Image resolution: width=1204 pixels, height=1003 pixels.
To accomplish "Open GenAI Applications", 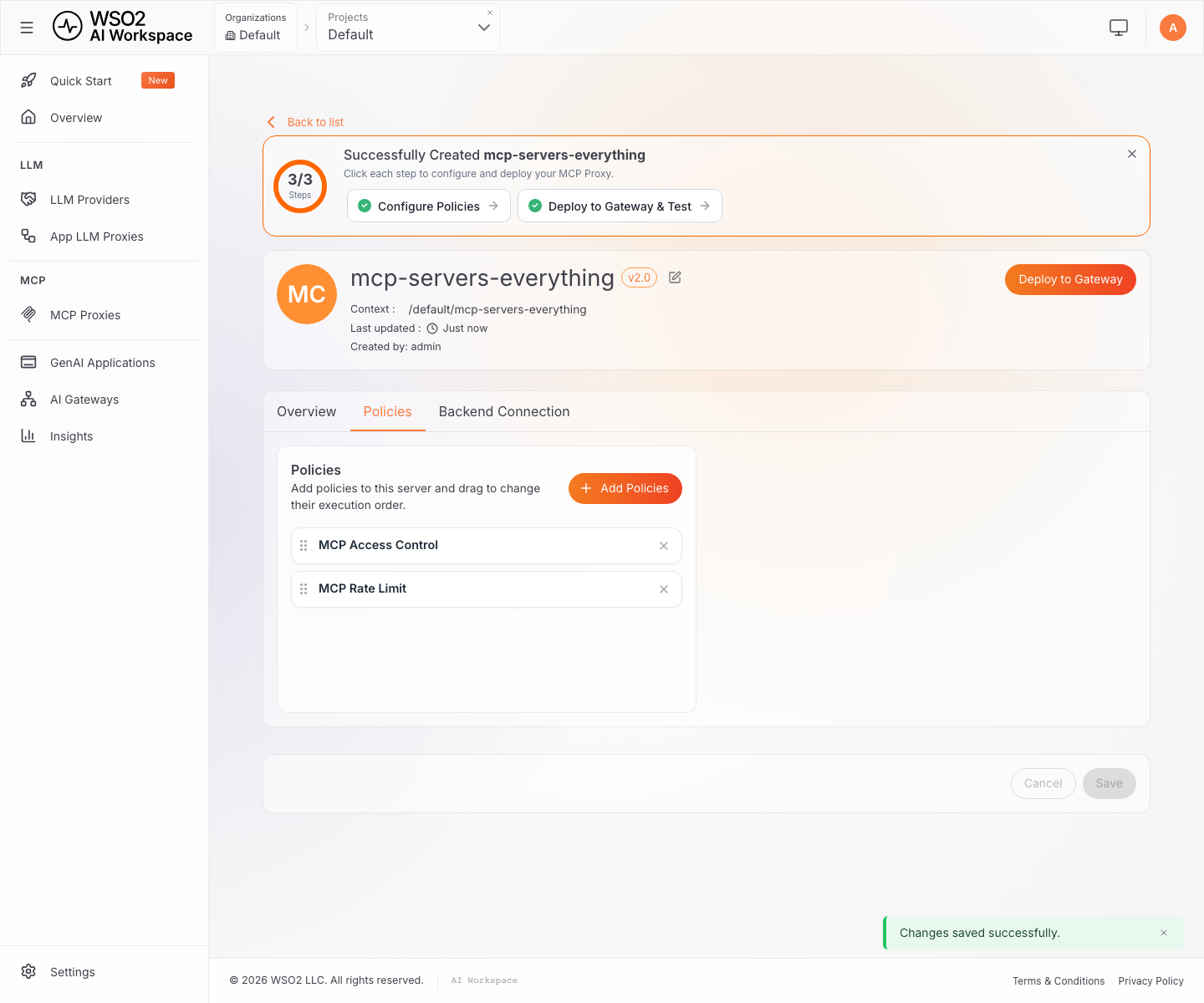I will pyautogui.click(x=104, y=362).
